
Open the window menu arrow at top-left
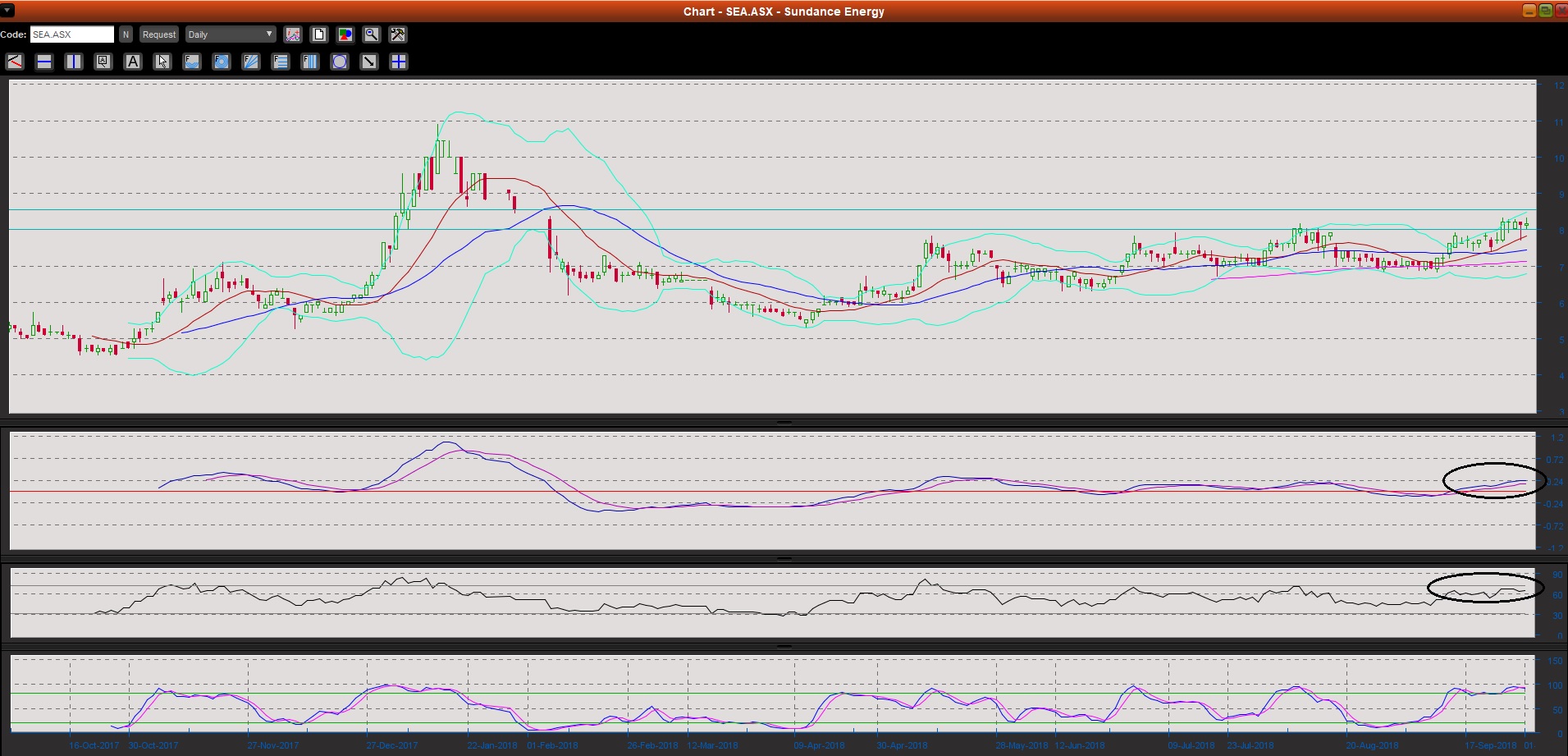point(7,11)
